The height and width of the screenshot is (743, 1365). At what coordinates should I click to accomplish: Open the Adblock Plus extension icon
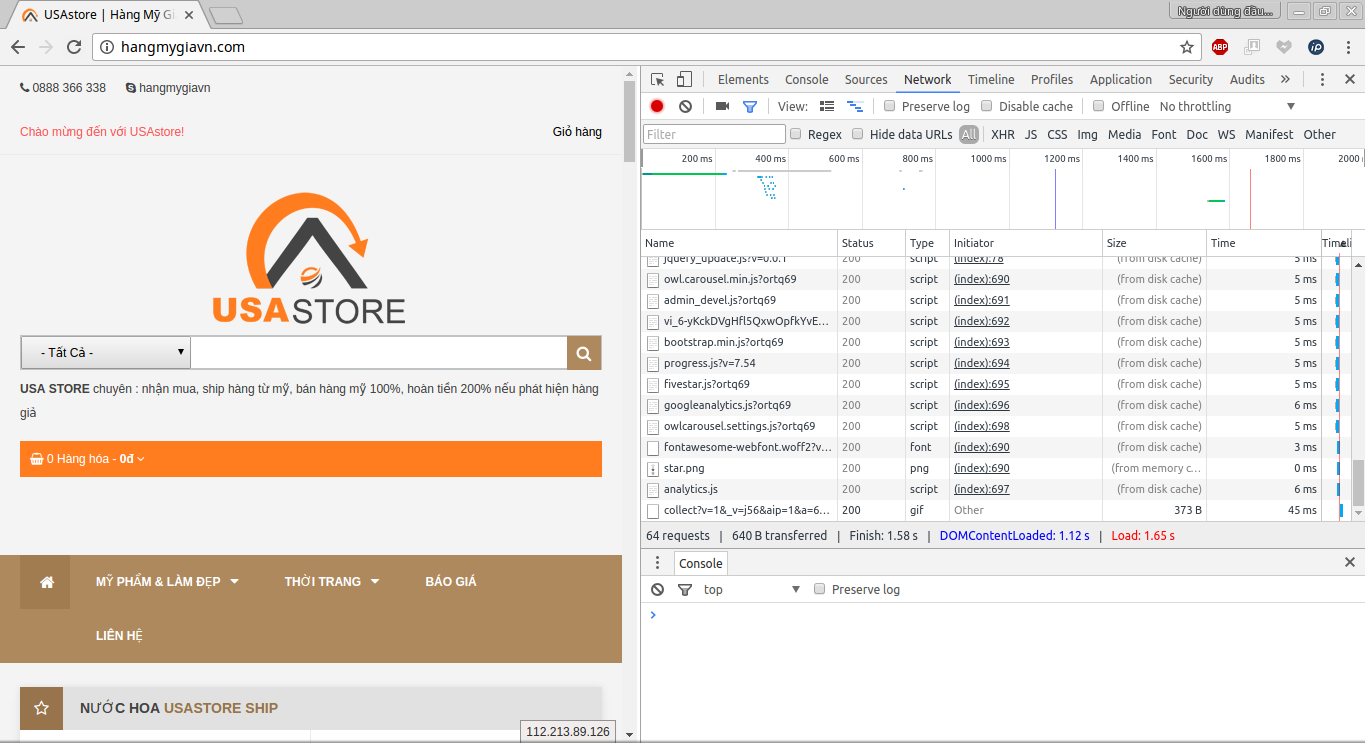pos(1220,47)
